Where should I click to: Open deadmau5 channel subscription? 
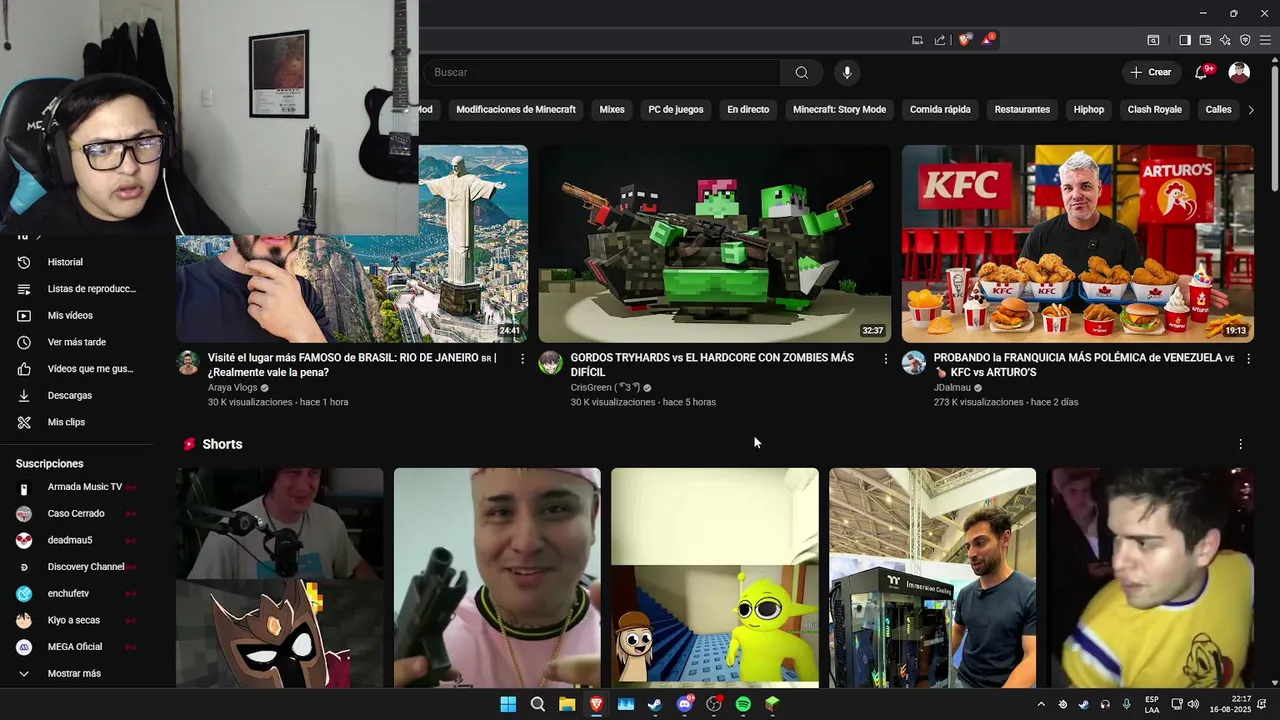point(77,540)
